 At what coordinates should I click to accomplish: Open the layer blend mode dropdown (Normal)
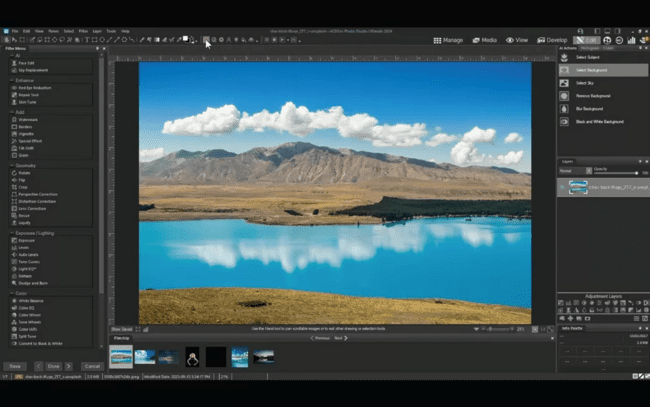click(x=576, y=171)
